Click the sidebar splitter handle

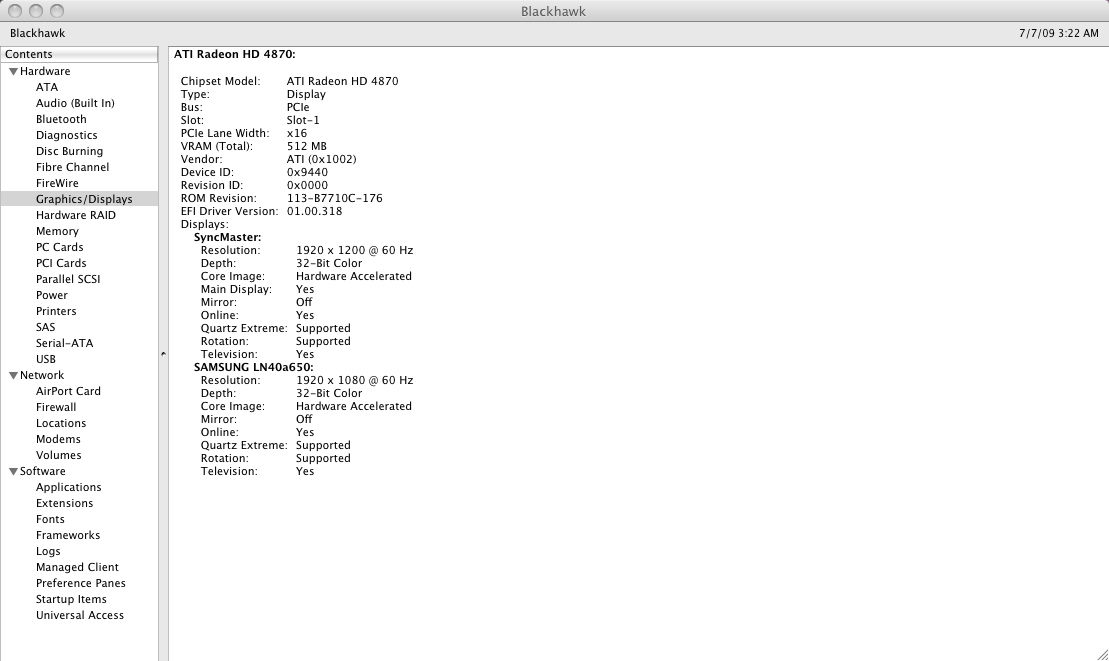[163, 353]
